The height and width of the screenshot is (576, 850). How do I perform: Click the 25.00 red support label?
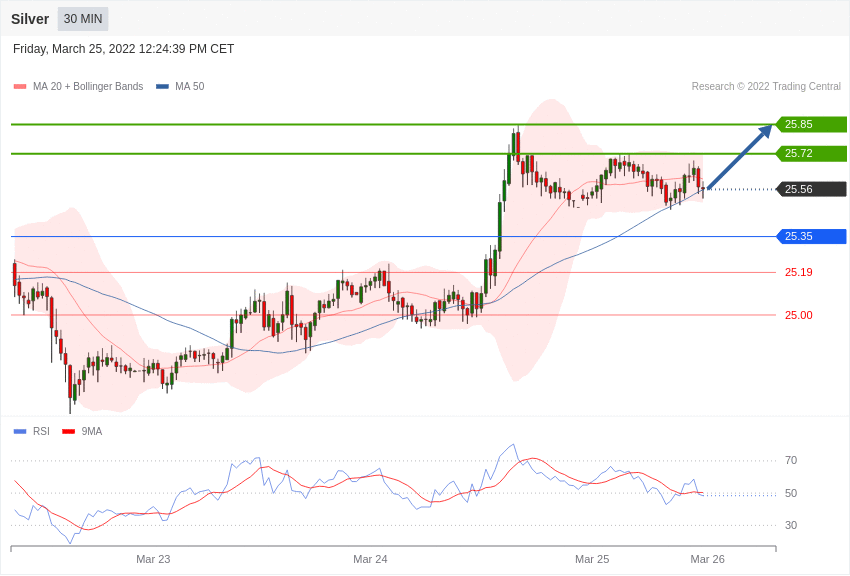(x=799, y=315)
